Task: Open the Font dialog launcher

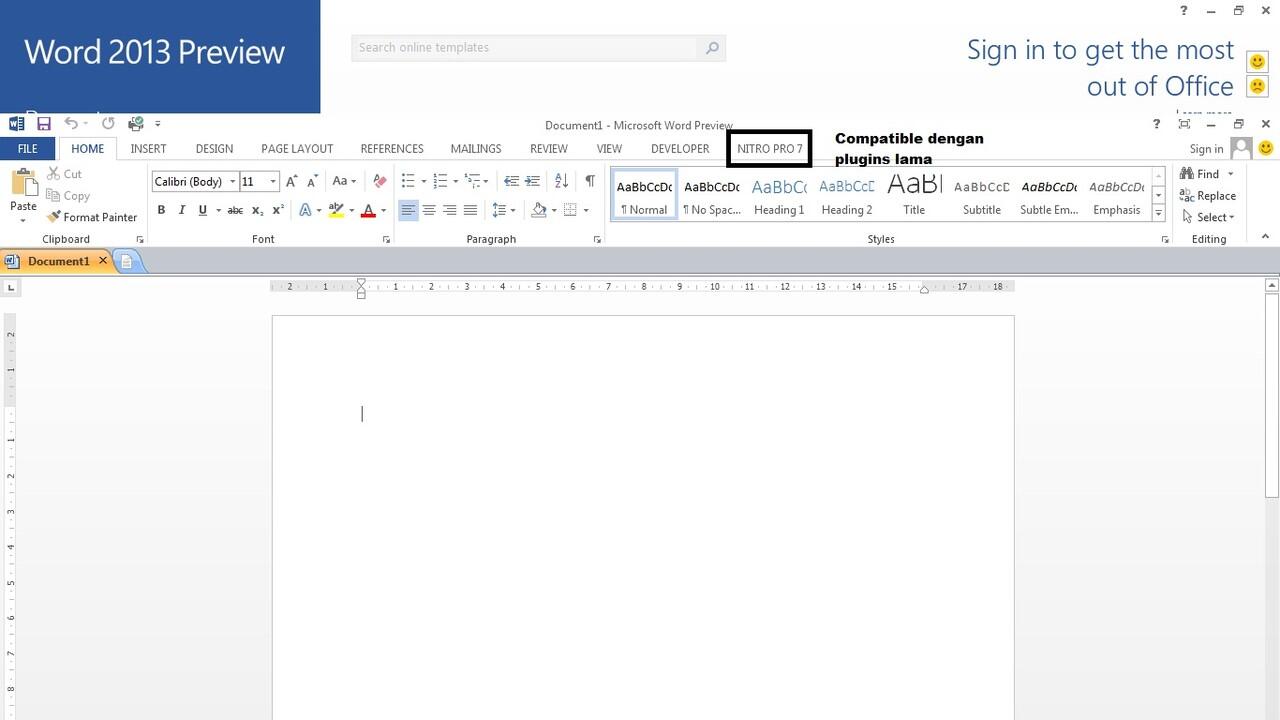Action: (x=386, y=240)
